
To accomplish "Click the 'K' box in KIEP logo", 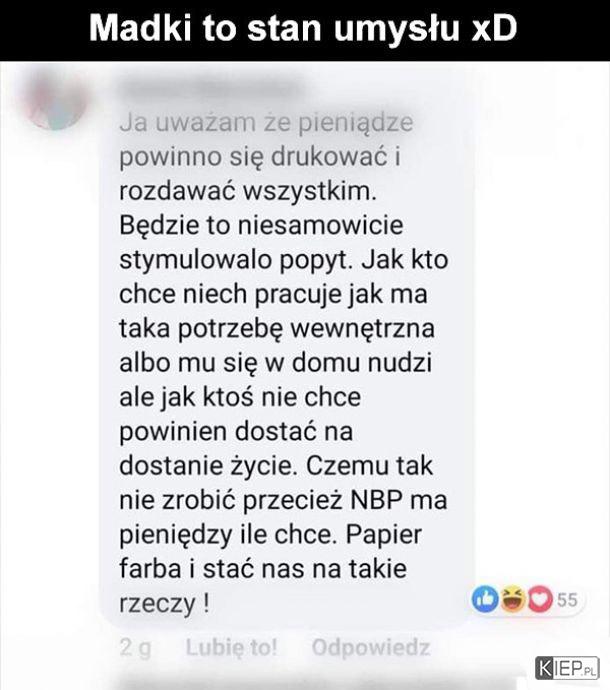I will (x=545, y=668).
